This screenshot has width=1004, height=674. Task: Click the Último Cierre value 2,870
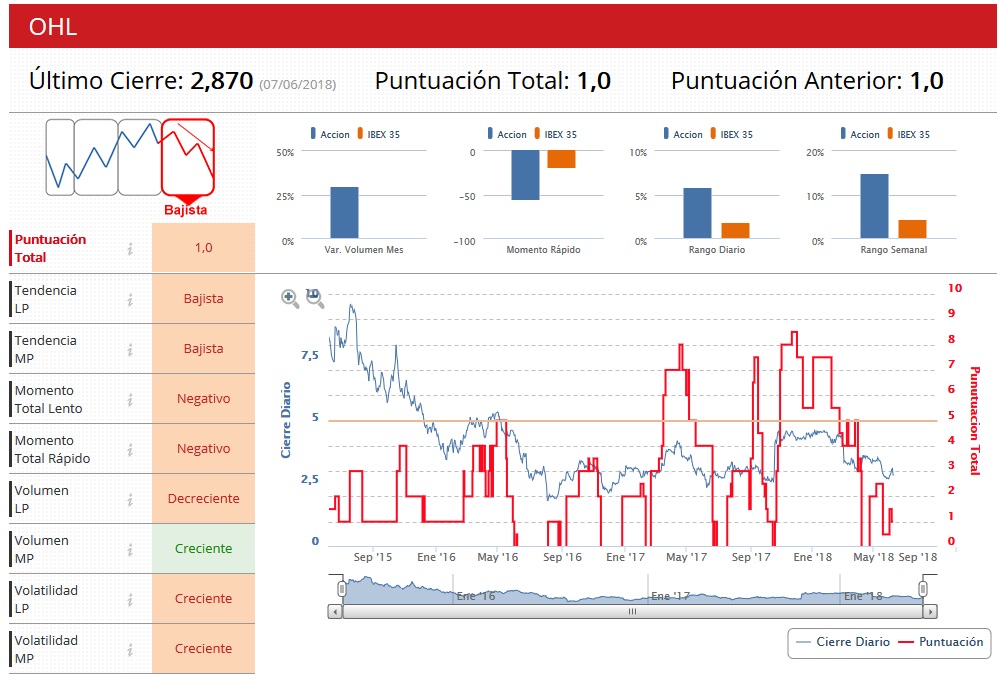[222, 81]
